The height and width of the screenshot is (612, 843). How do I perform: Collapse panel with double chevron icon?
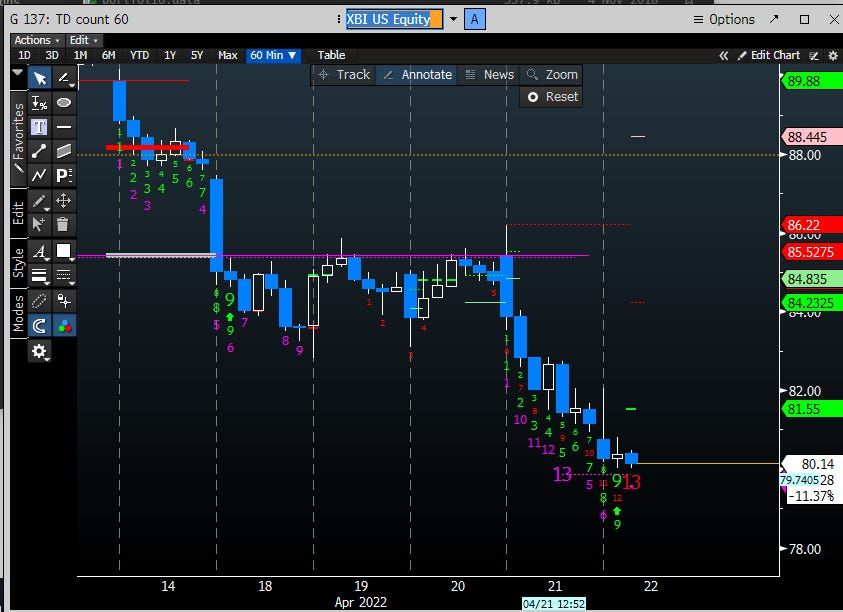[724, 55]
